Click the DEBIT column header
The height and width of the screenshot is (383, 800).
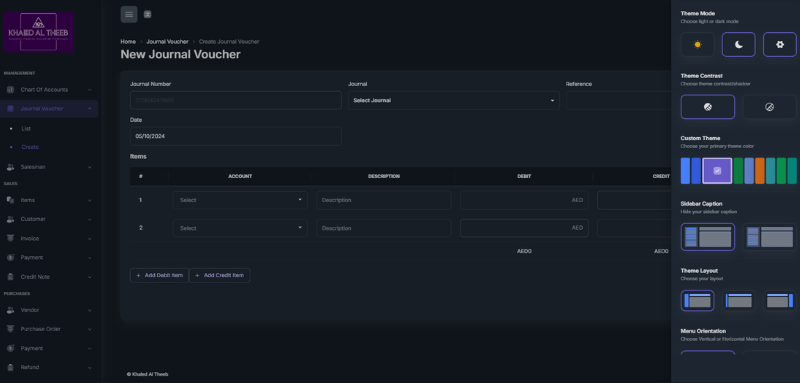pyautogui.click(x=524, y=176)
